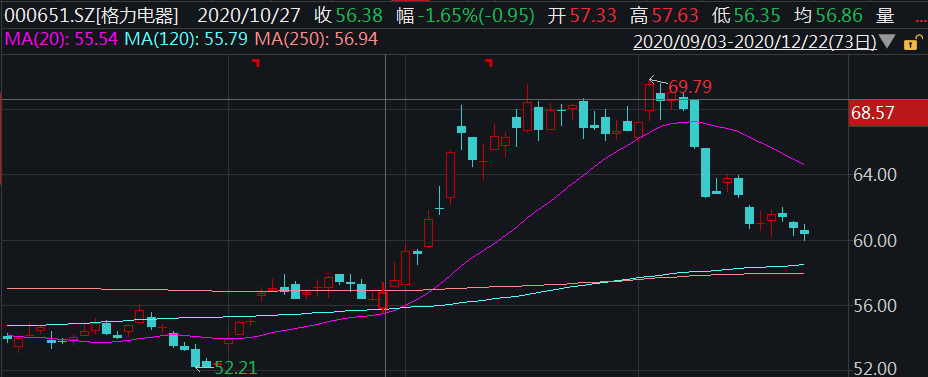Screen dimensions: 928x377
Task: Click the right red info marker above chart
Action: pos(489,62)
